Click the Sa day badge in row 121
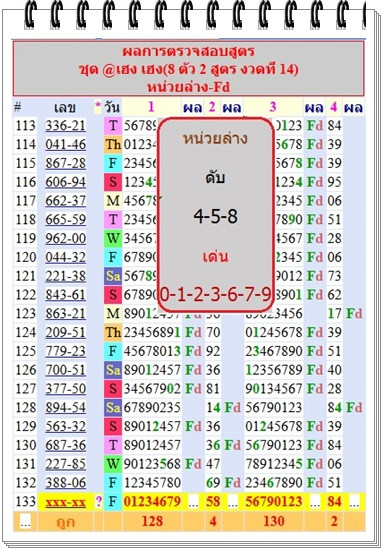Image resolution: width=383 pixels, height=550 pixels. coord(113,276)
